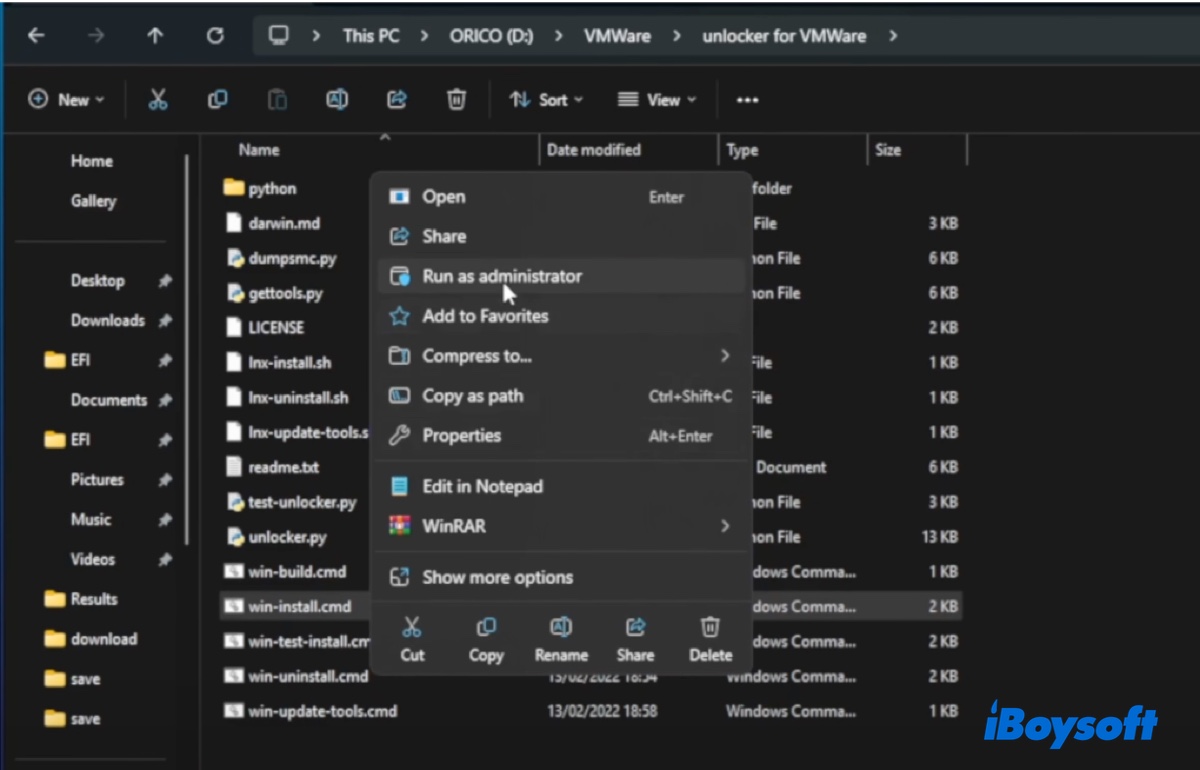The width and height of the screenshot is (1200, 770).
Task: Click the Copy icon in top toolbar
Action: [217, 99]
